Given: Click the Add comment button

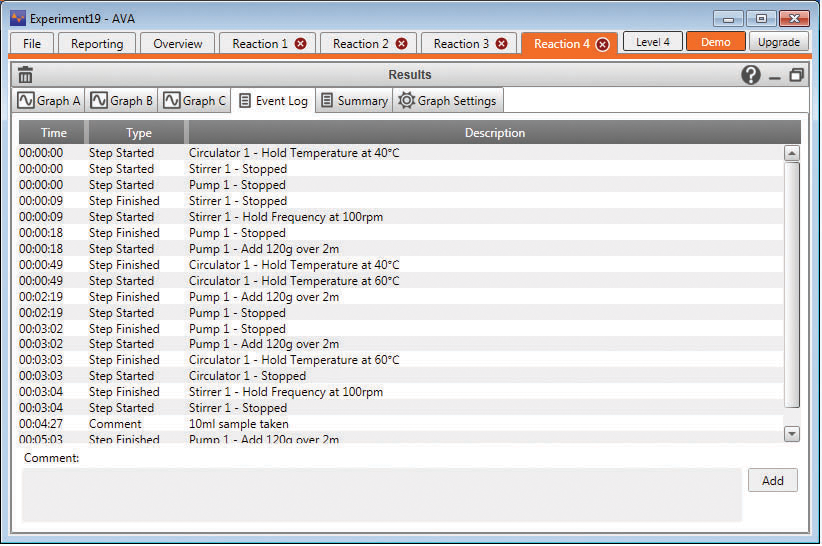Looking at the screenshot, I should (x=772, y=480).
